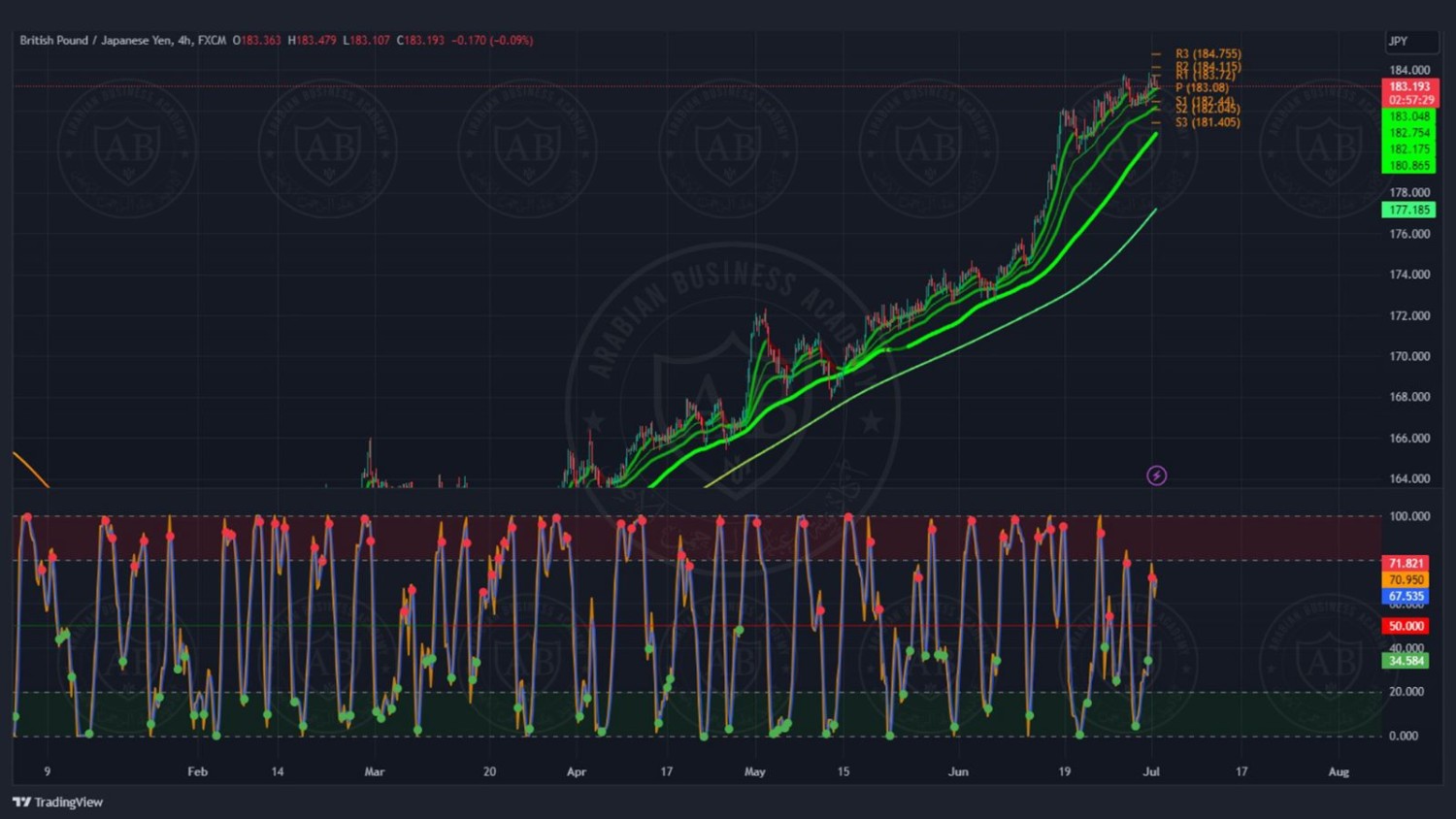Viewport: 1456px width, 819px height.
Task: Click the purple lightning bolt icon
Action: pos(1156,475)
